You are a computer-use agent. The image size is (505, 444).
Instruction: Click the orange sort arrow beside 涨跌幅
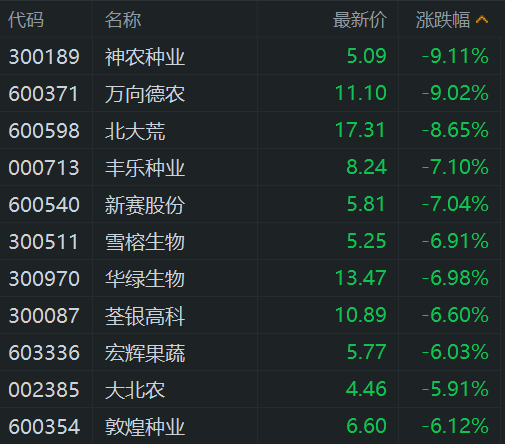tap(482, 20)
